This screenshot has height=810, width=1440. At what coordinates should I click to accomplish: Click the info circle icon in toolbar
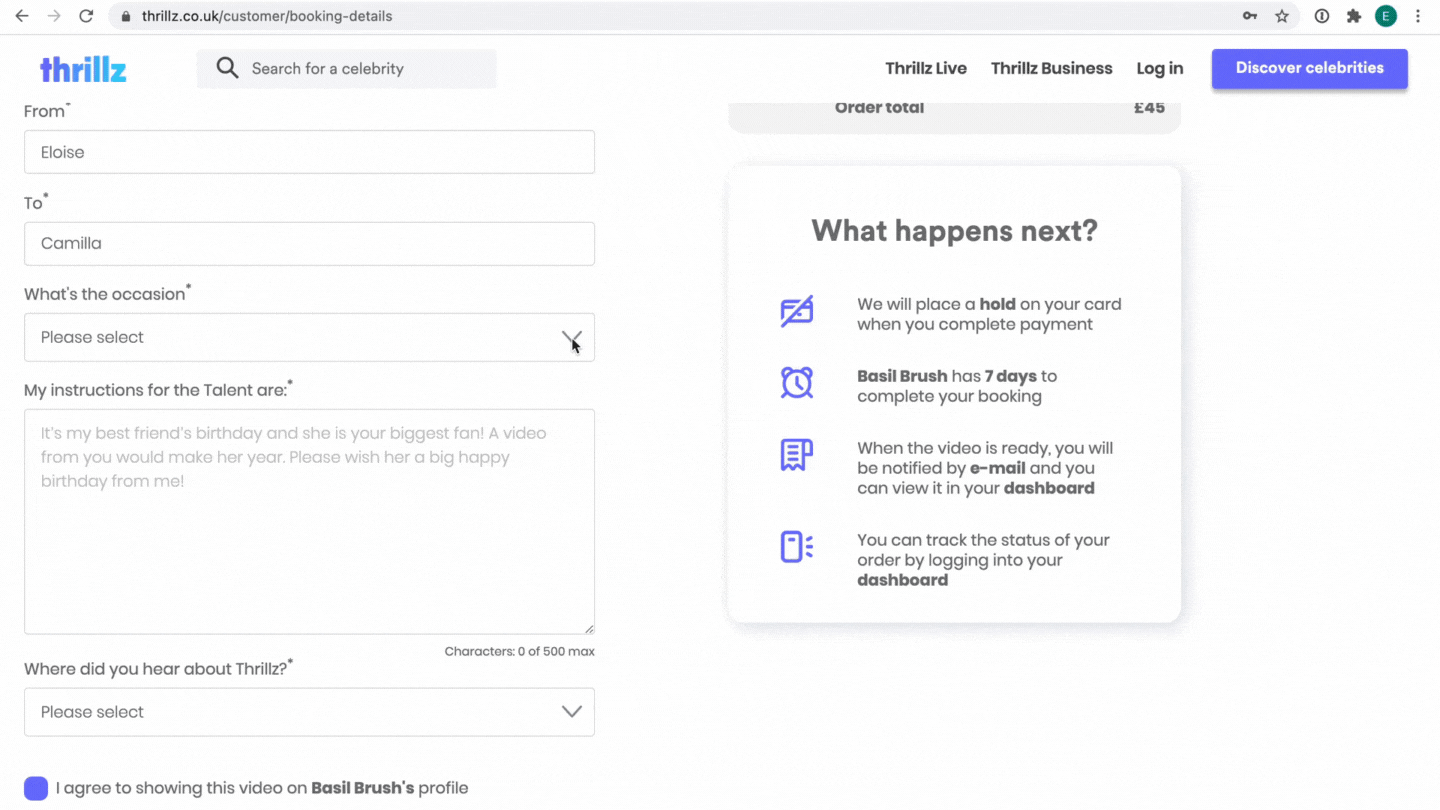click(1322, 16)
